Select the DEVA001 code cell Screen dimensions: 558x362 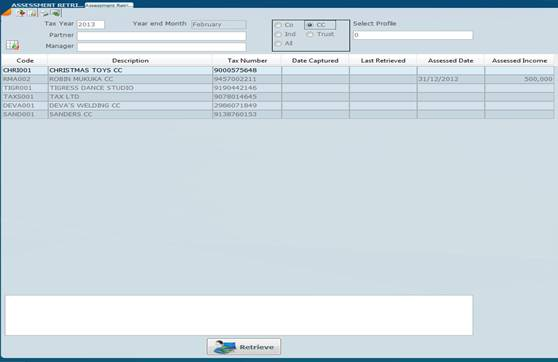25,106
